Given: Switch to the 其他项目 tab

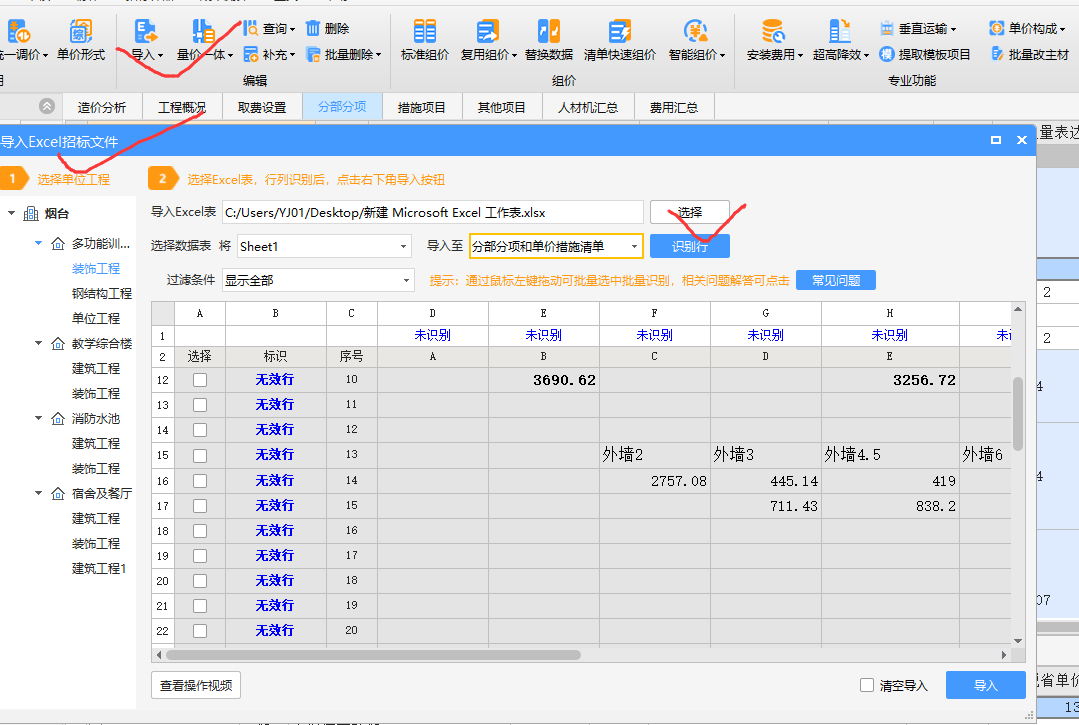Looking at the screenshot, I should 502,107.
